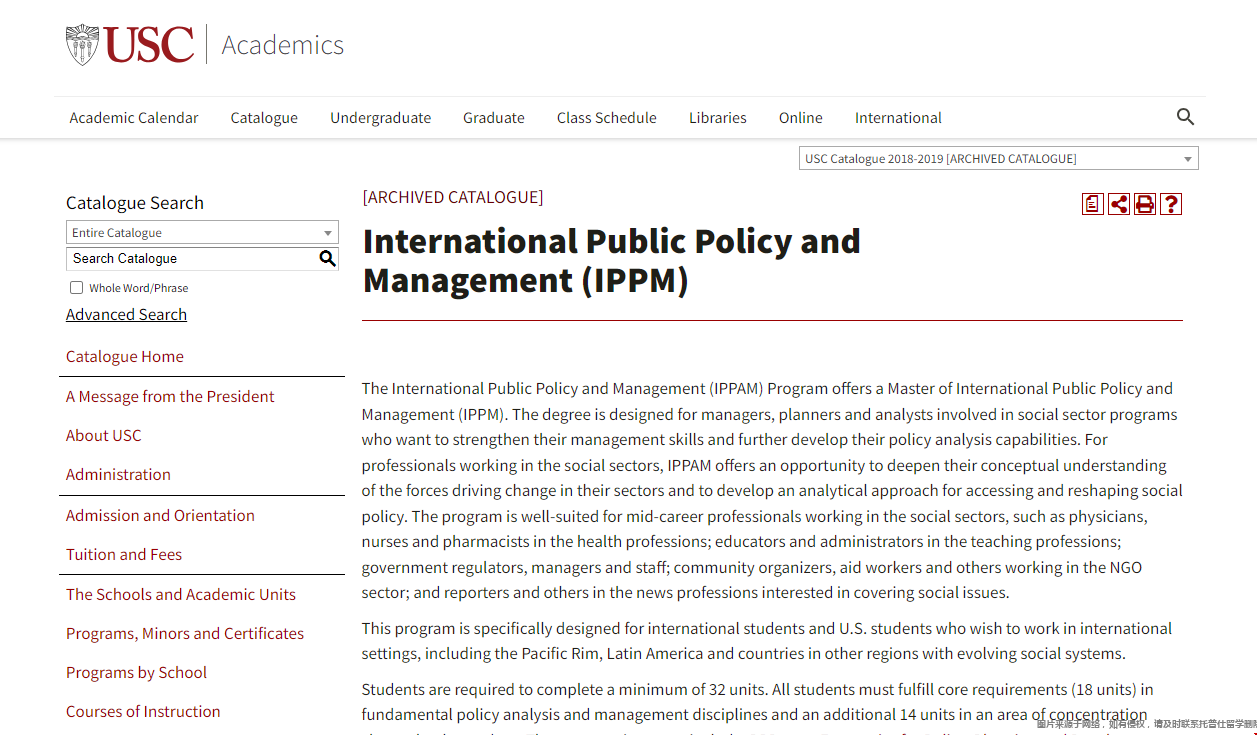Go to Catalogue in the top navigation
The height and width of the screenshot is (735, 1257).
tap(264, 118)
